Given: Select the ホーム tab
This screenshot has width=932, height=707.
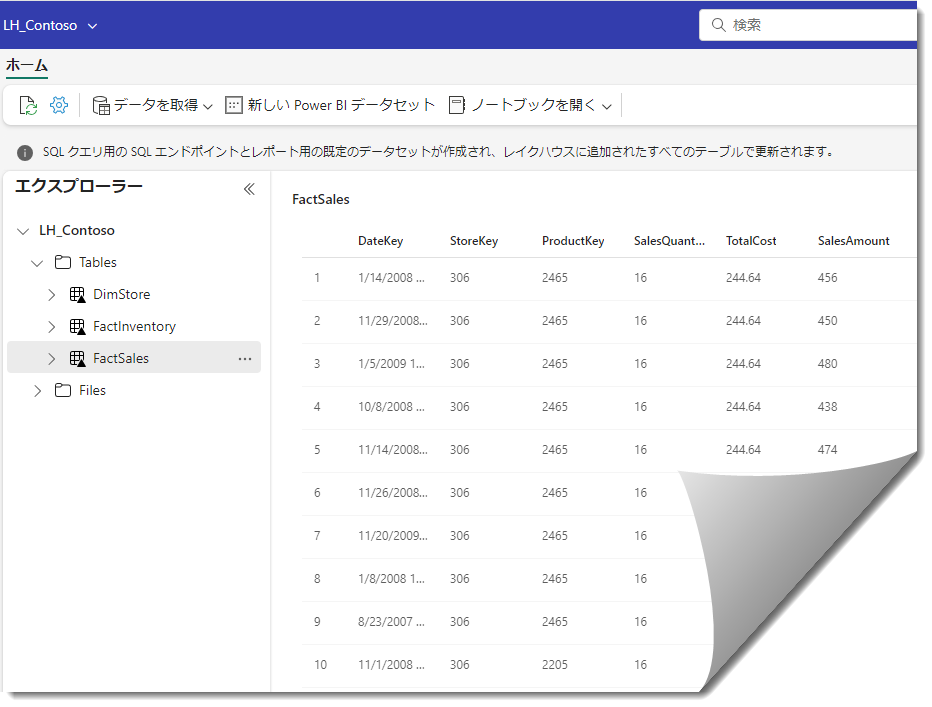Looking at the screenshot, I should coord(27,65).
